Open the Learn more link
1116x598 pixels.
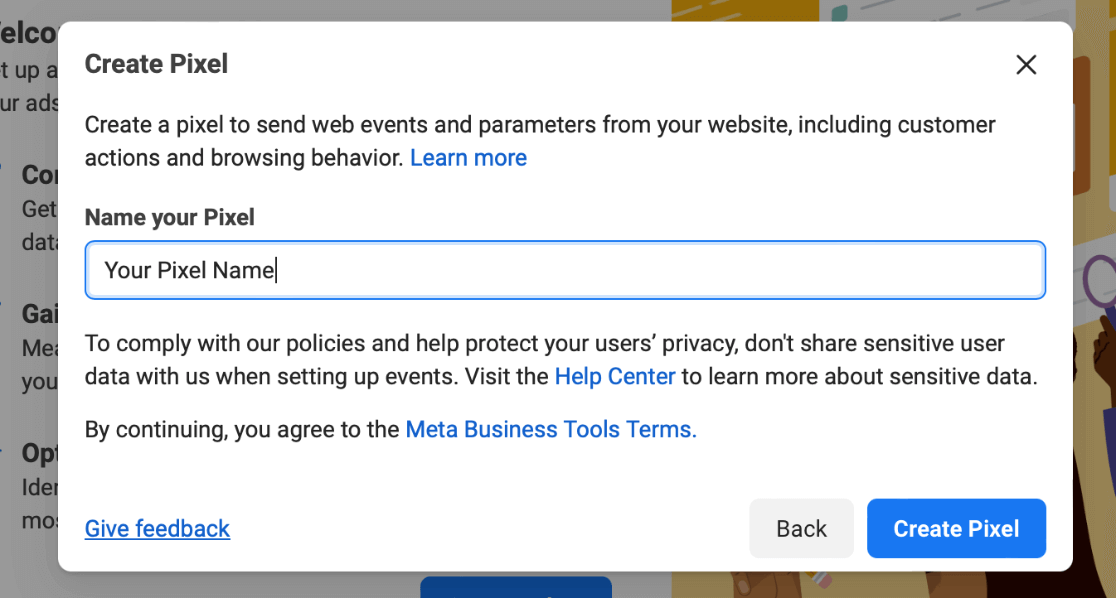(468, 157)
